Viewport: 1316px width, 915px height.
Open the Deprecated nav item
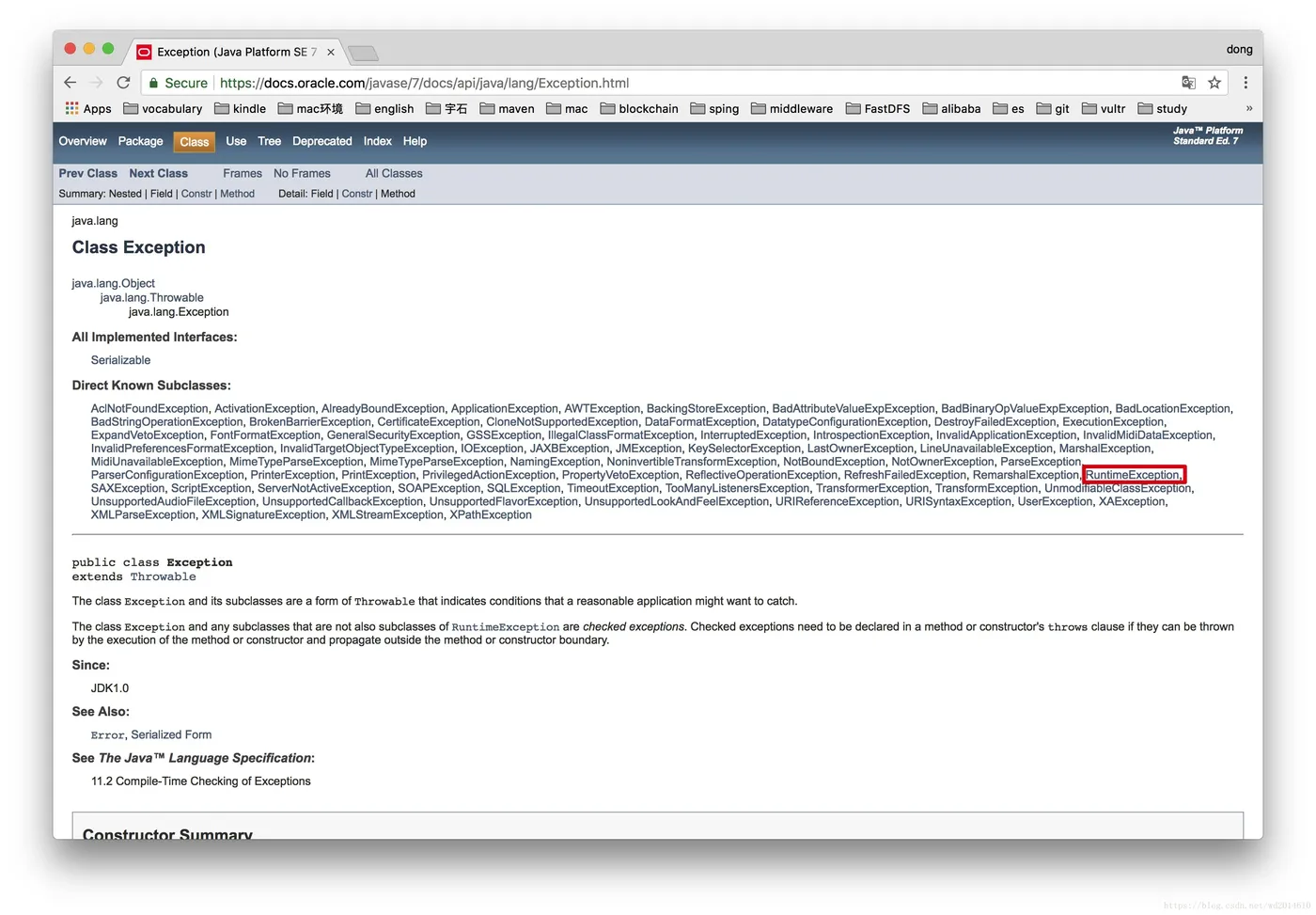[x=321, y=141]
